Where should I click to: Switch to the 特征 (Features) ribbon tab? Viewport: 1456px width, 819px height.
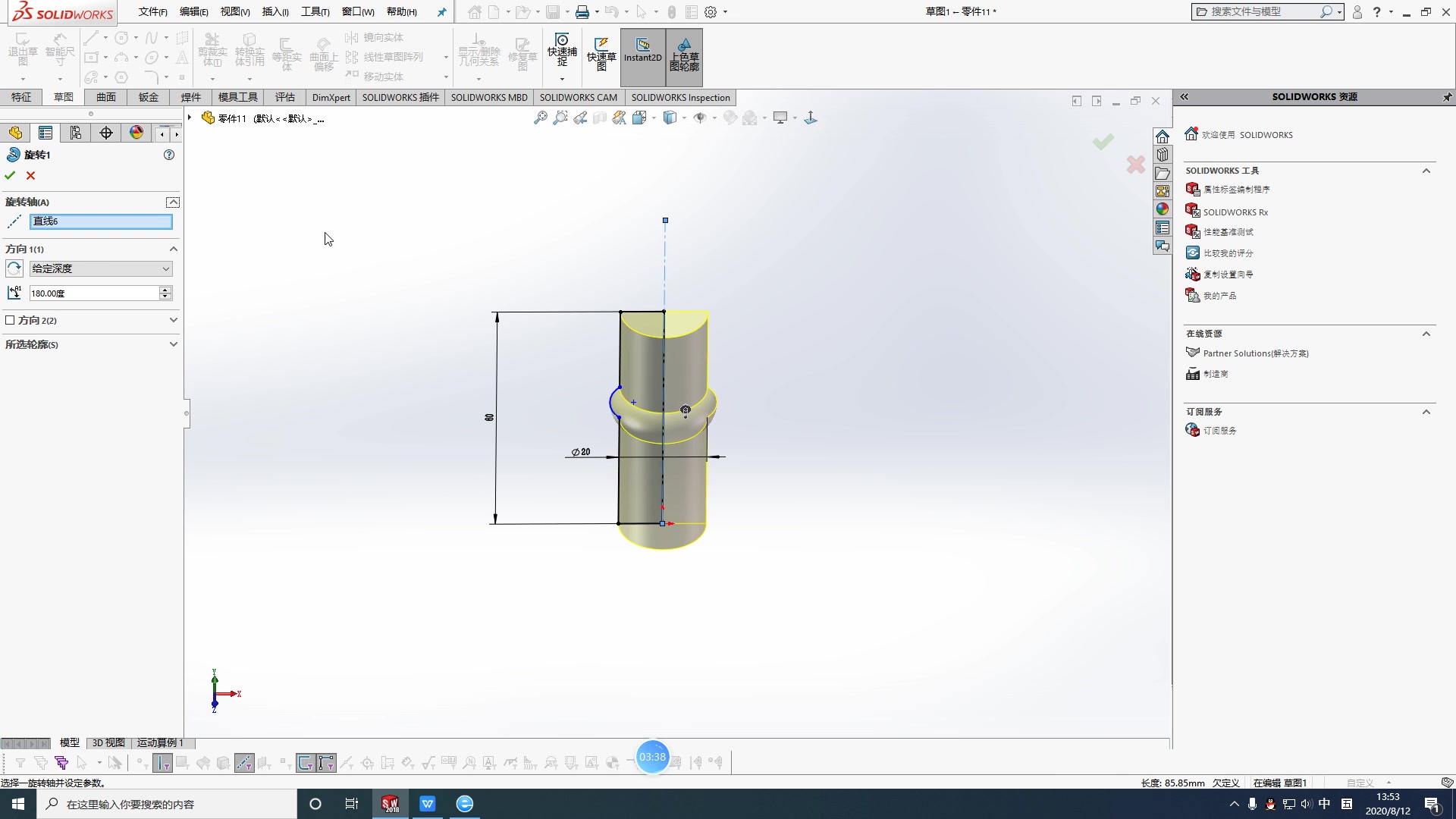click(21, 97)
